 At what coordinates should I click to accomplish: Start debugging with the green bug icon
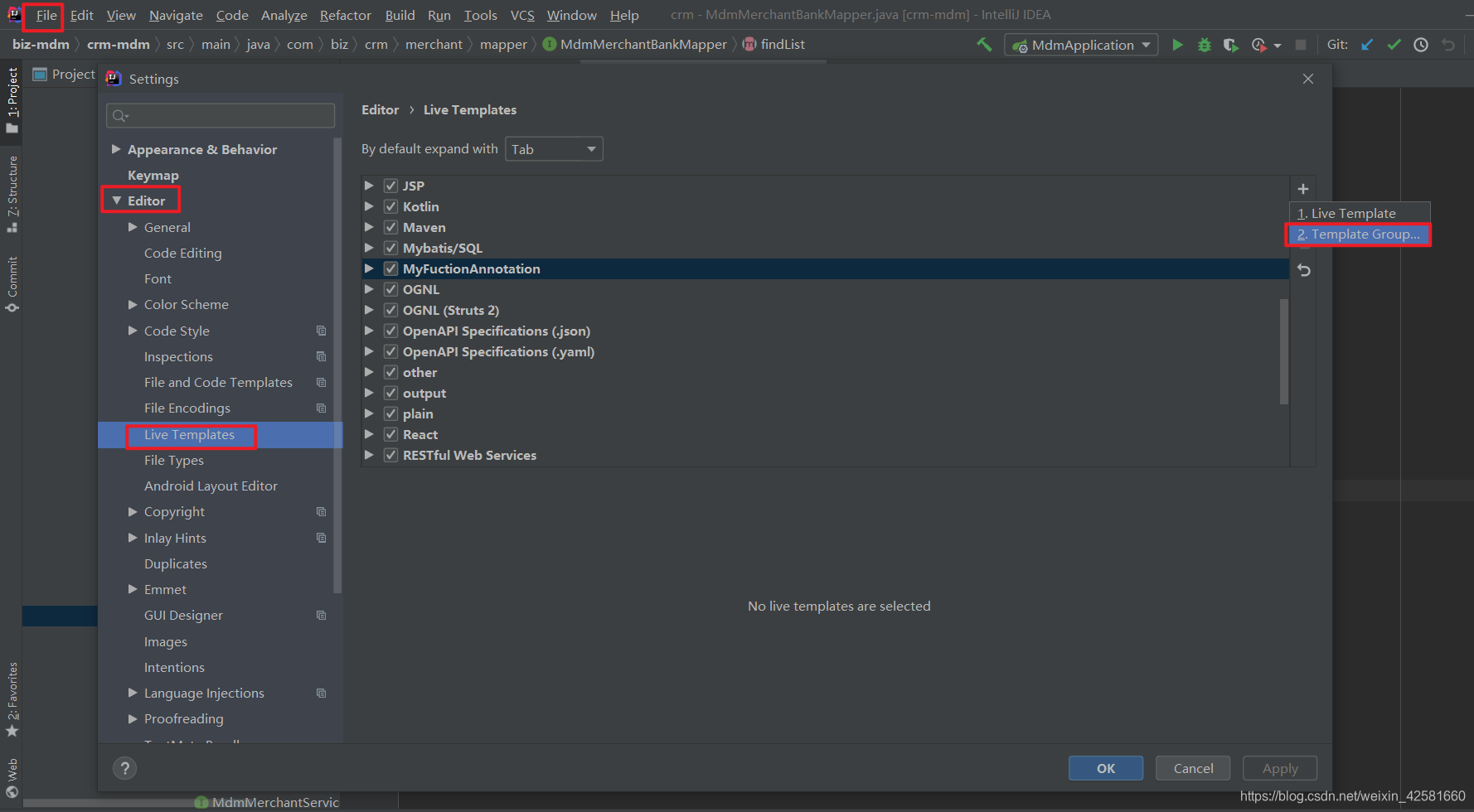click(1205, 45)
